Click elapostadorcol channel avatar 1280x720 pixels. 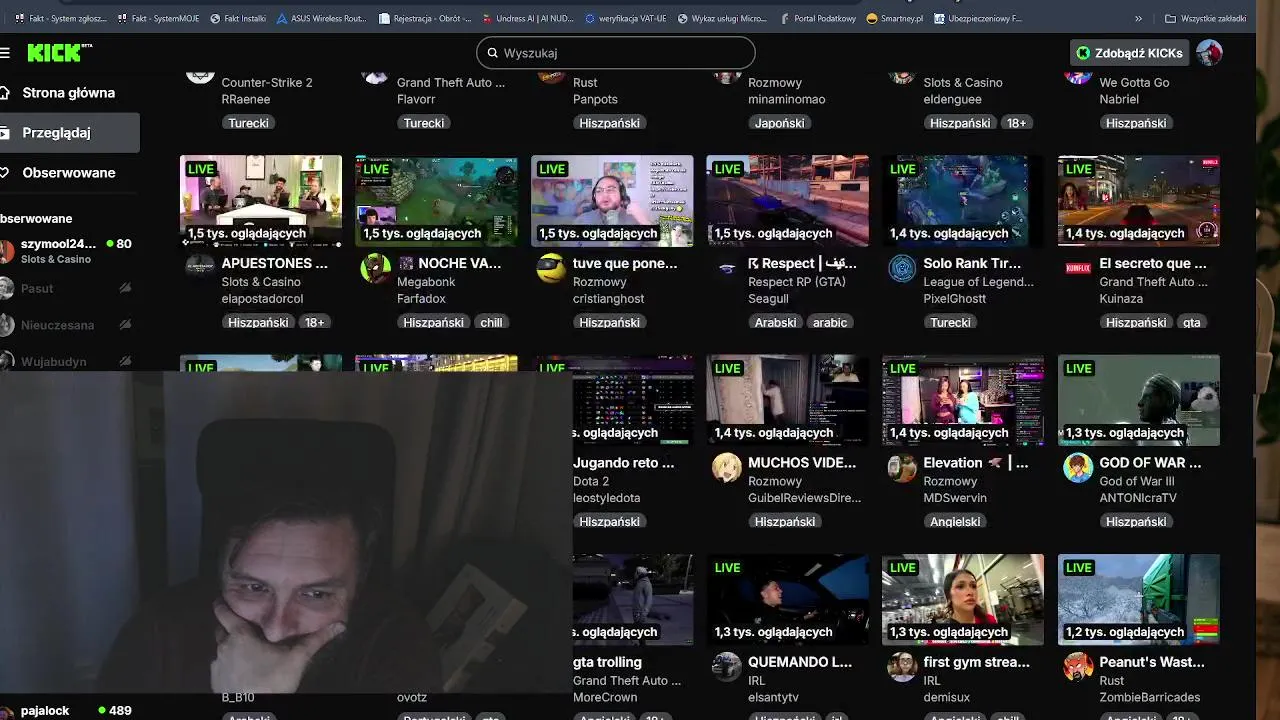pos(200,269)
